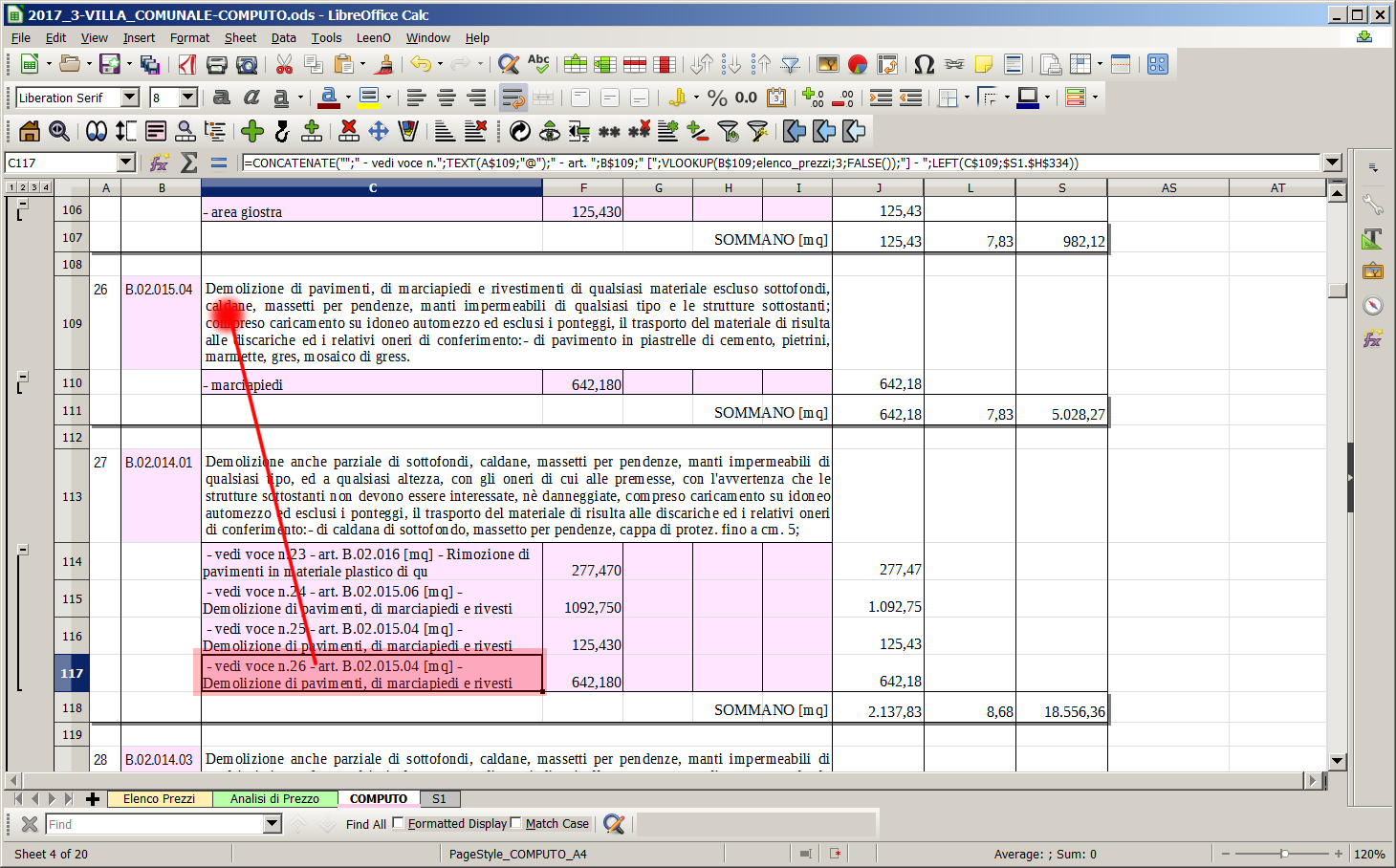The height and width of the screenshot is (868, 1396).
Task: Click the Function Wizard icon beside the formula bar
Action: click(x=160, y=163)
